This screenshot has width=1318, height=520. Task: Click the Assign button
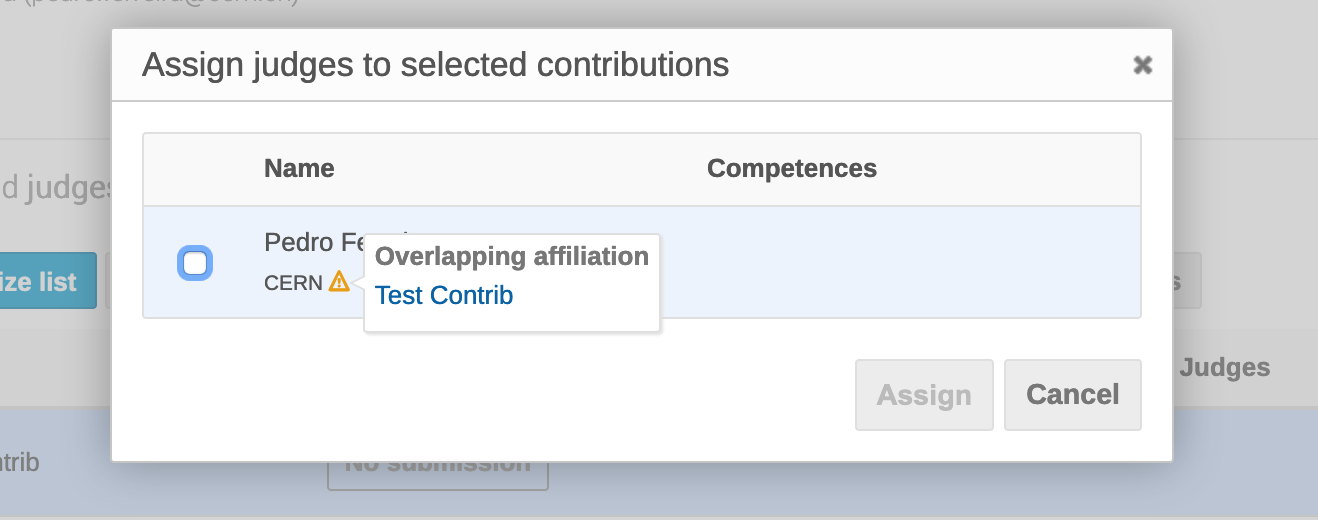924,395
